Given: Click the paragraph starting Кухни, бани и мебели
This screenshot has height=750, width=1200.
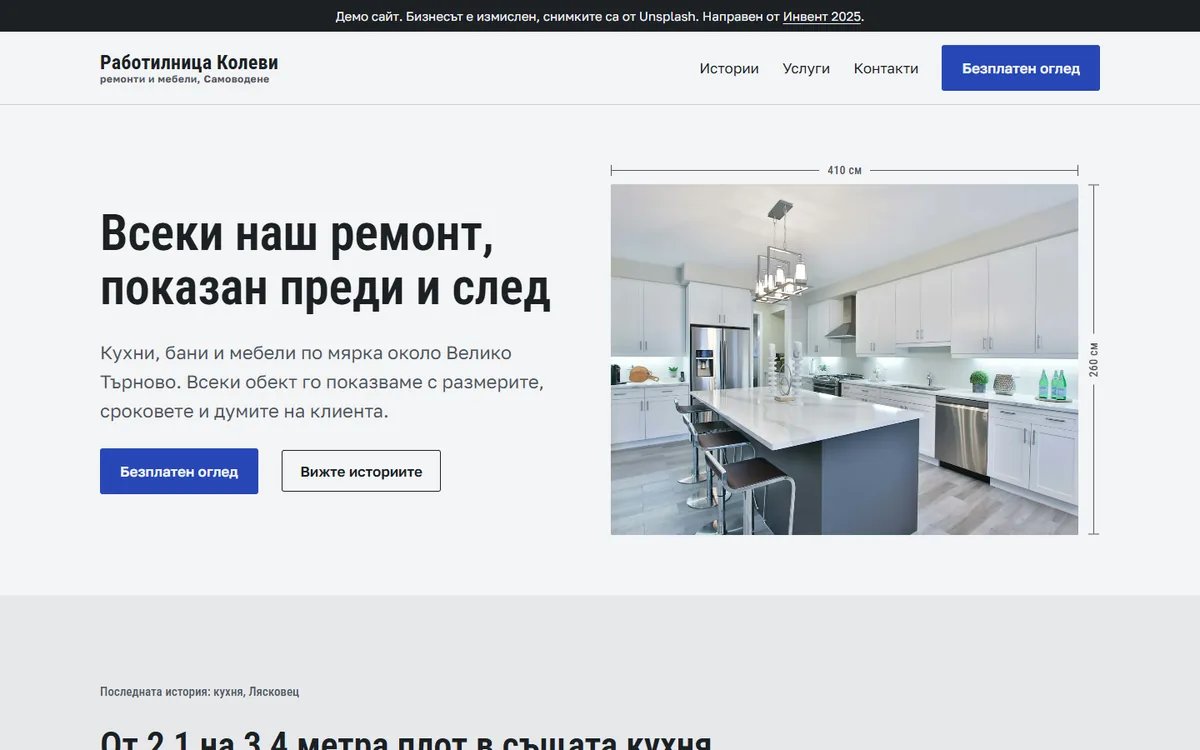Looking at the screenshot, I should point(322,382).
